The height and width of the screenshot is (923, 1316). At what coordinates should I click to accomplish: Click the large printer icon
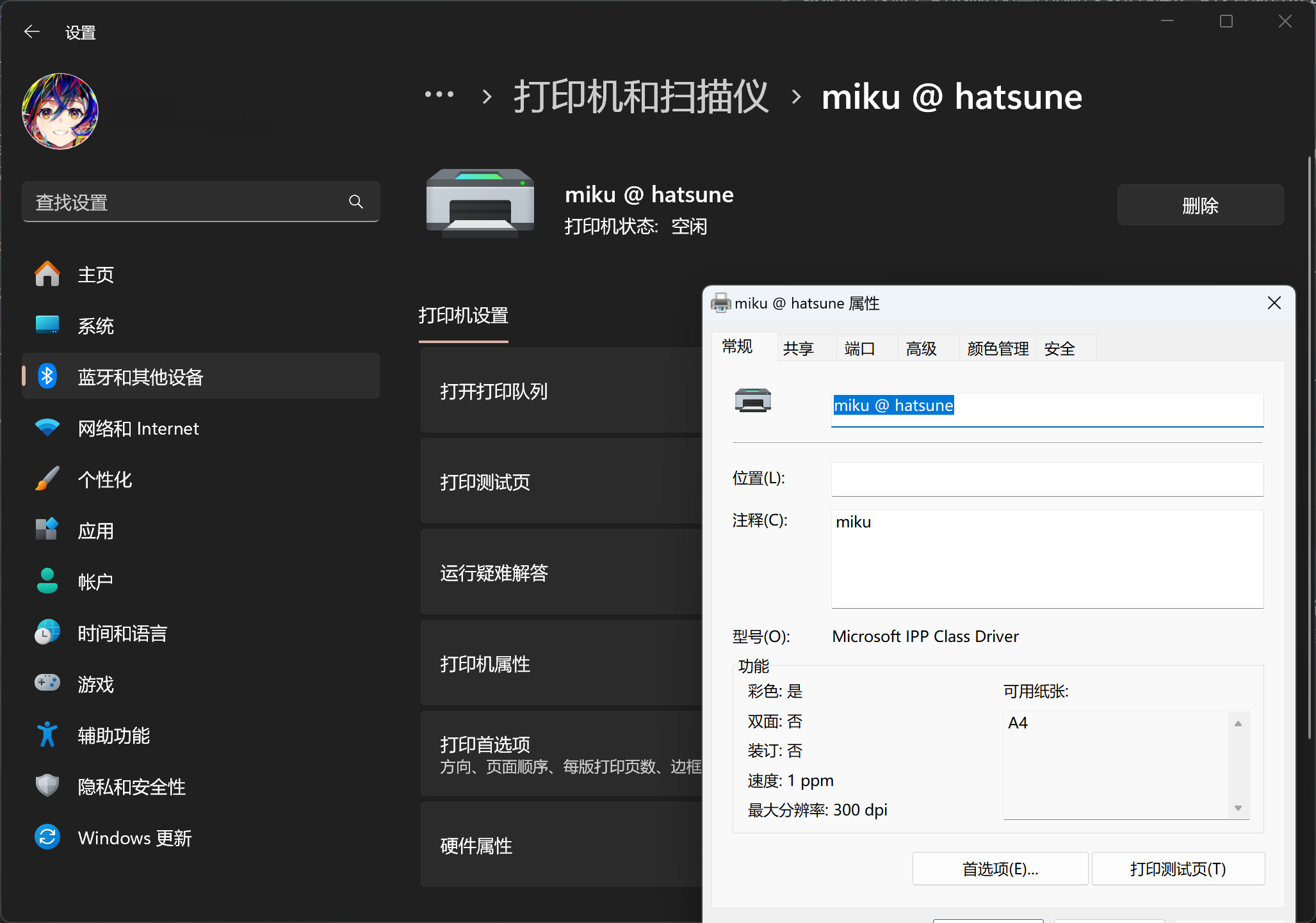click(480, 203)
